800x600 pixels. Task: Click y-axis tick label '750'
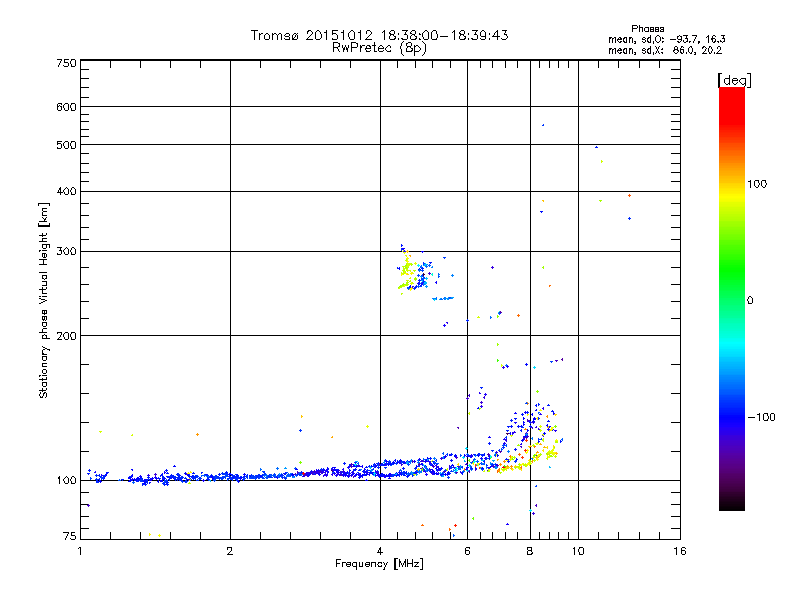pyautogui.click(x=66, y=63)
